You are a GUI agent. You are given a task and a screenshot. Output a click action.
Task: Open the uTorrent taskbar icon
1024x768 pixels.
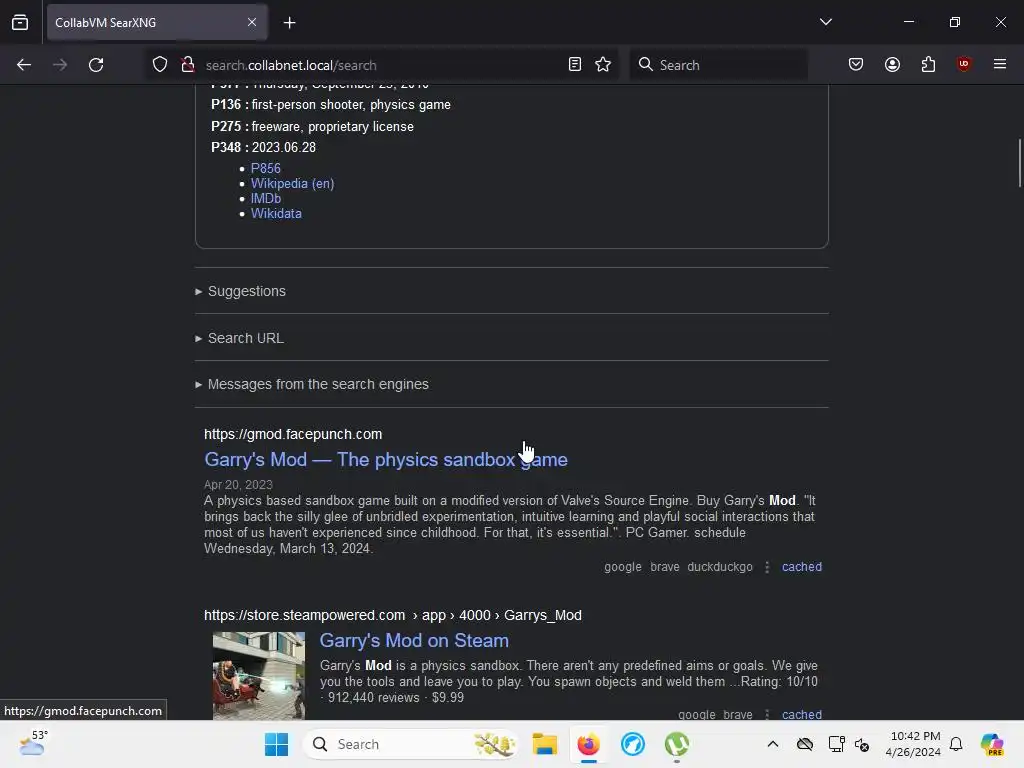(x=677, y=744)
